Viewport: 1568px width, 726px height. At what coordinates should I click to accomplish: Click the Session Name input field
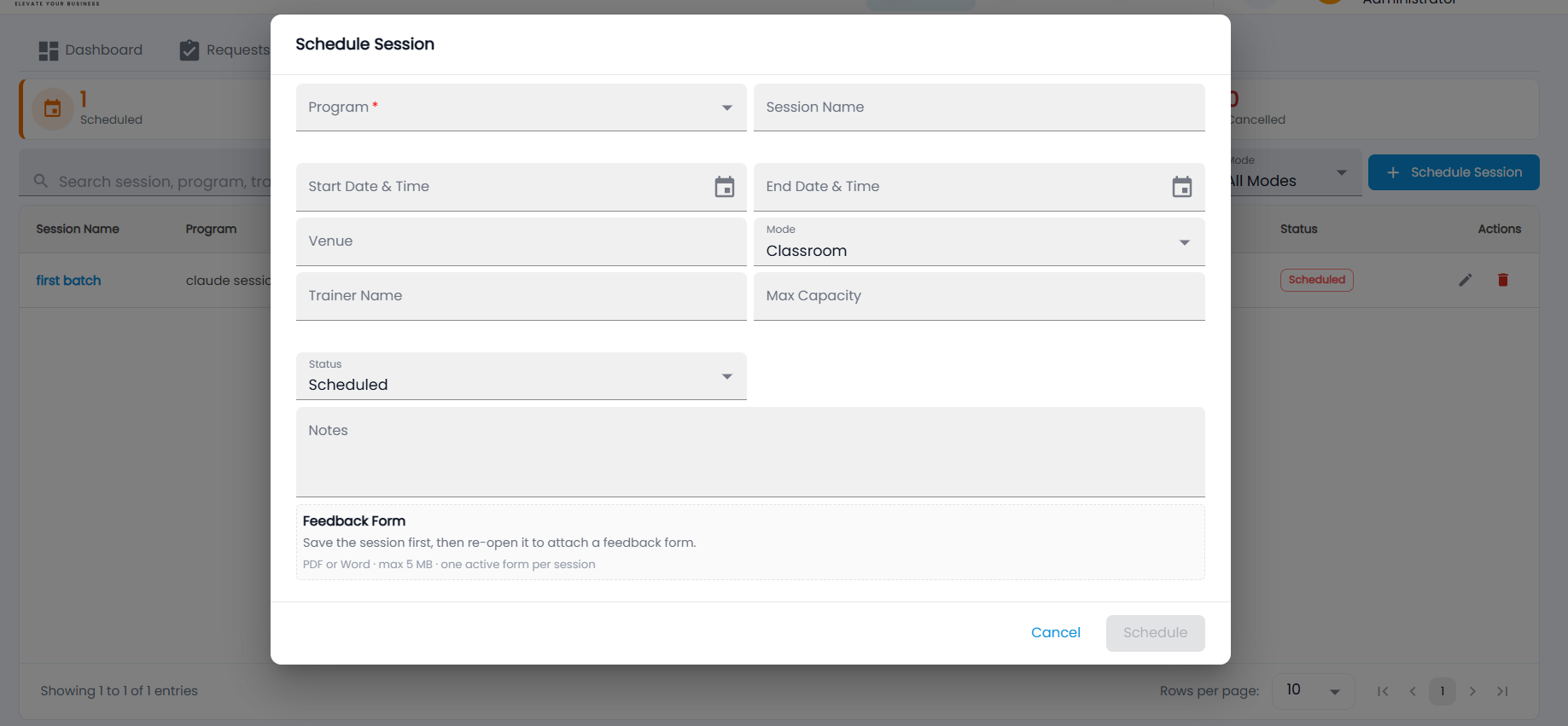tap(979, 107)
